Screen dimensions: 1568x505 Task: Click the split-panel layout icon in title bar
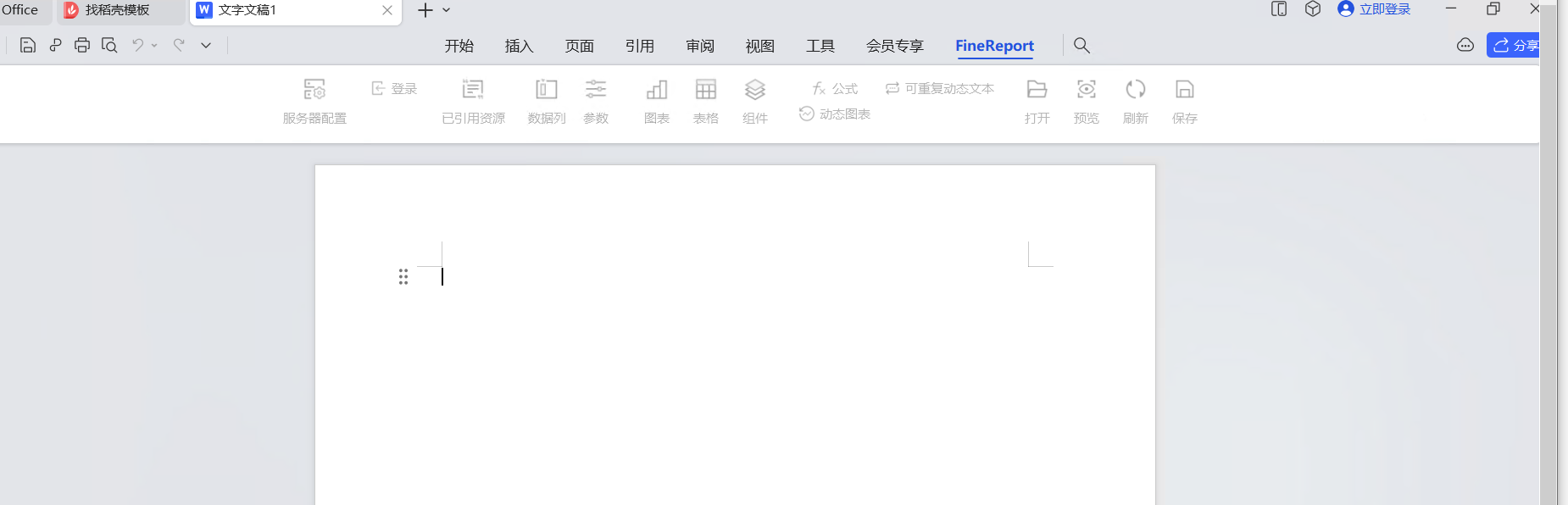(1279, 9)
